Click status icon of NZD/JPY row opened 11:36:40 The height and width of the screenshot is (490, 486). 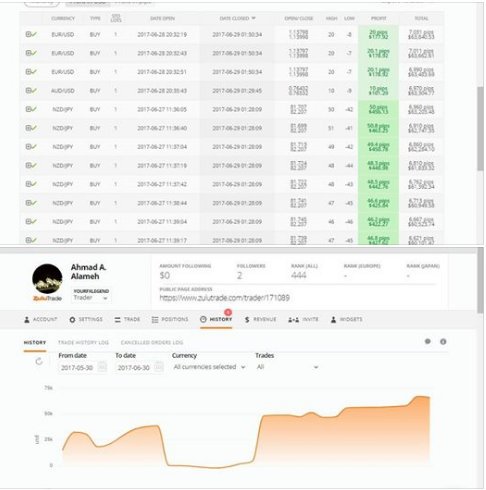click(31, 128)
